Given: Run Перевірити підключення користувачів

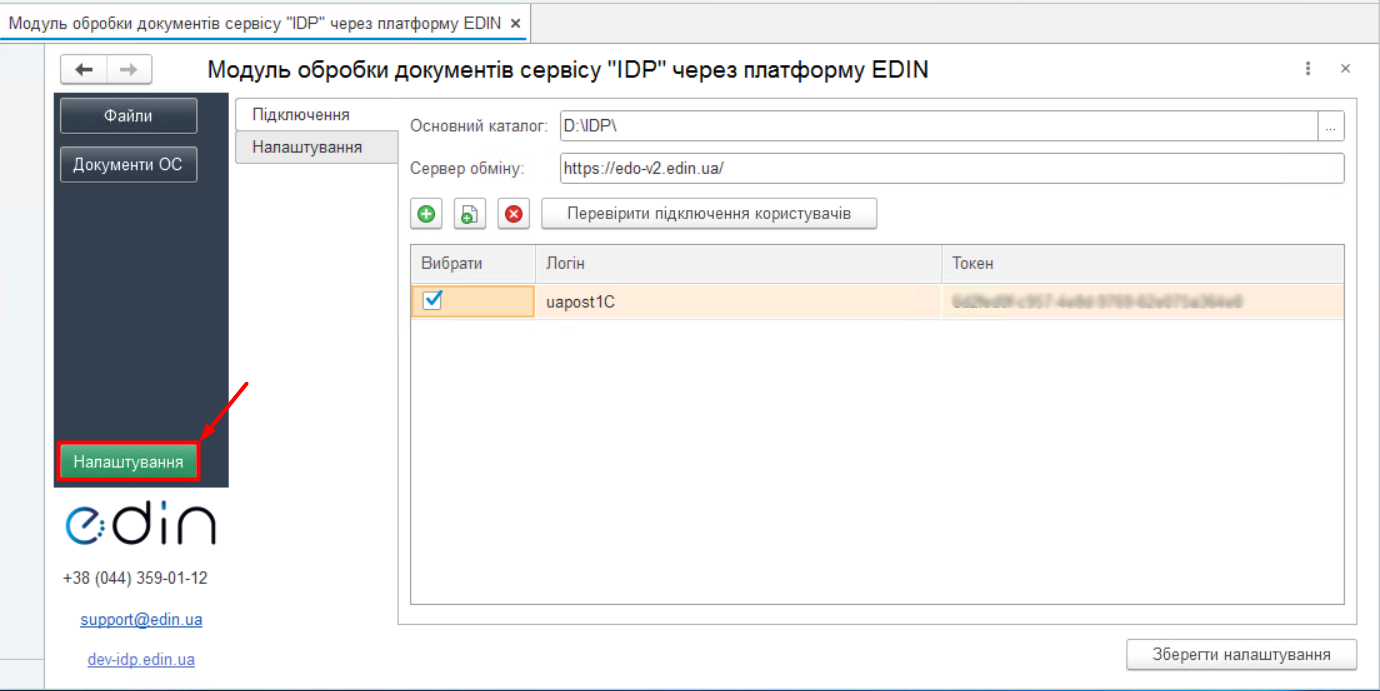Looking at the screenshot, I should pos(709,213).
